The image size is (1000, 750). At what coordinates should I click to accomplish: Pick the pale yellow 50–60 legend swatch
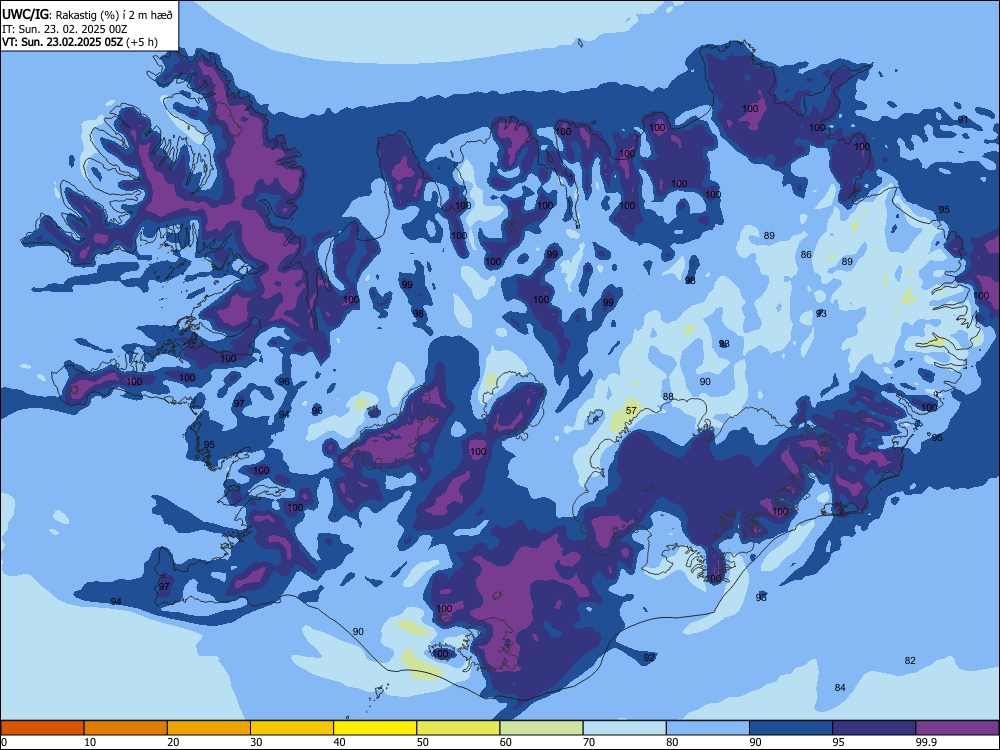tap(458, 728)
